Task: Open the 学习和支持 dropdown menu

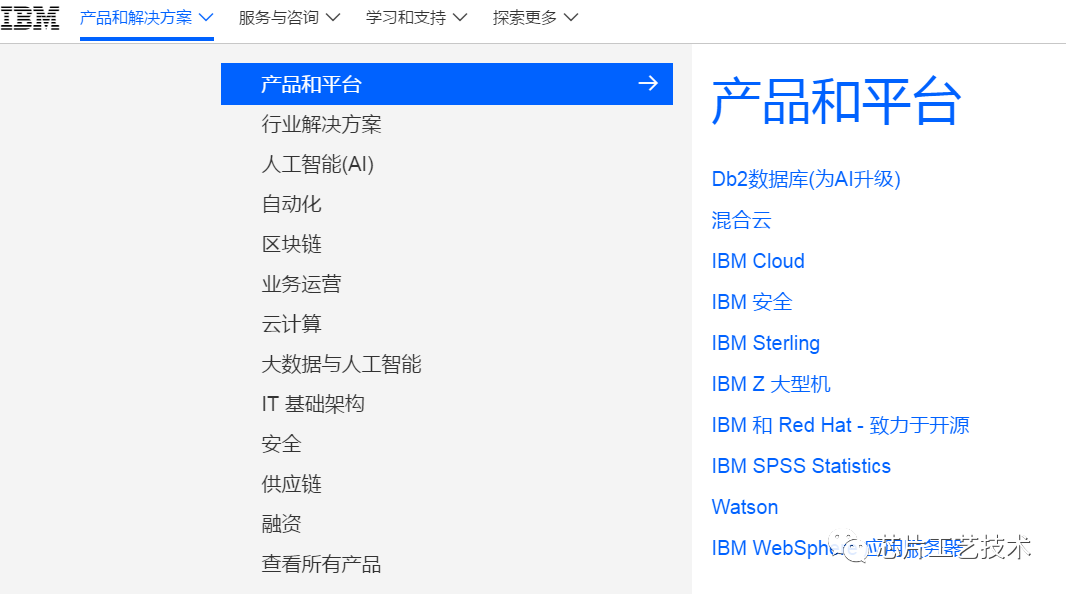Action: click(x=416, y=18)
